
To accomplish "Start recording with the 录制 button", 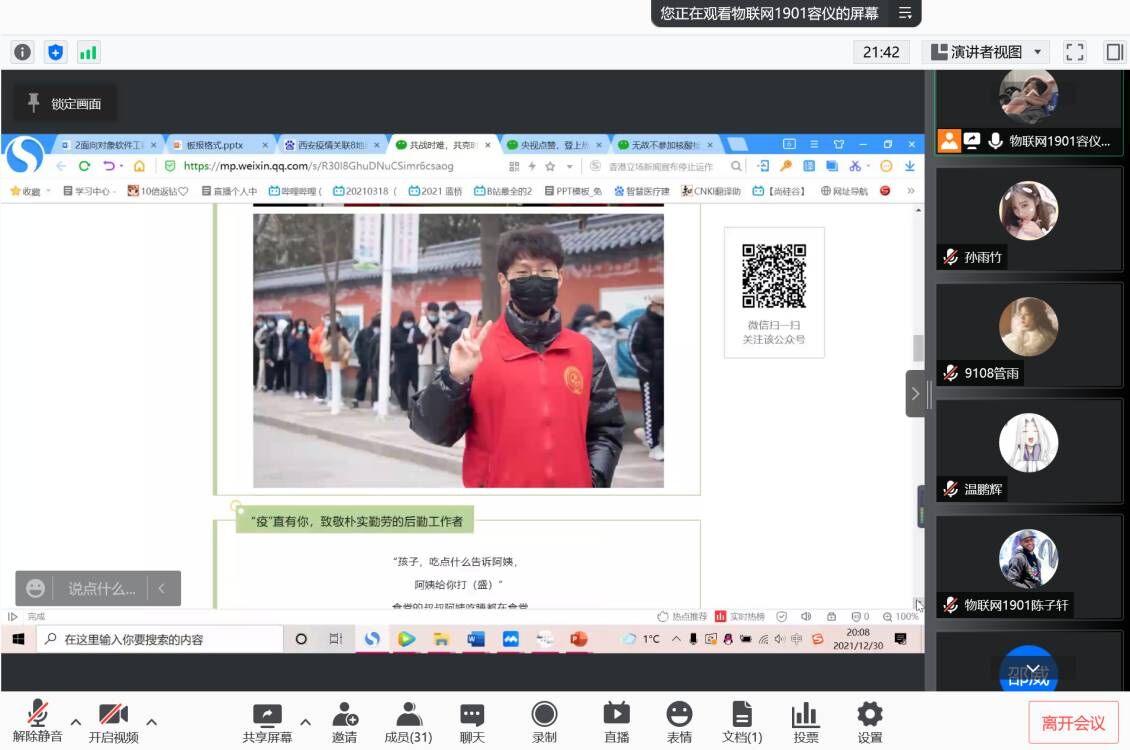I will (x=544, y=721).
